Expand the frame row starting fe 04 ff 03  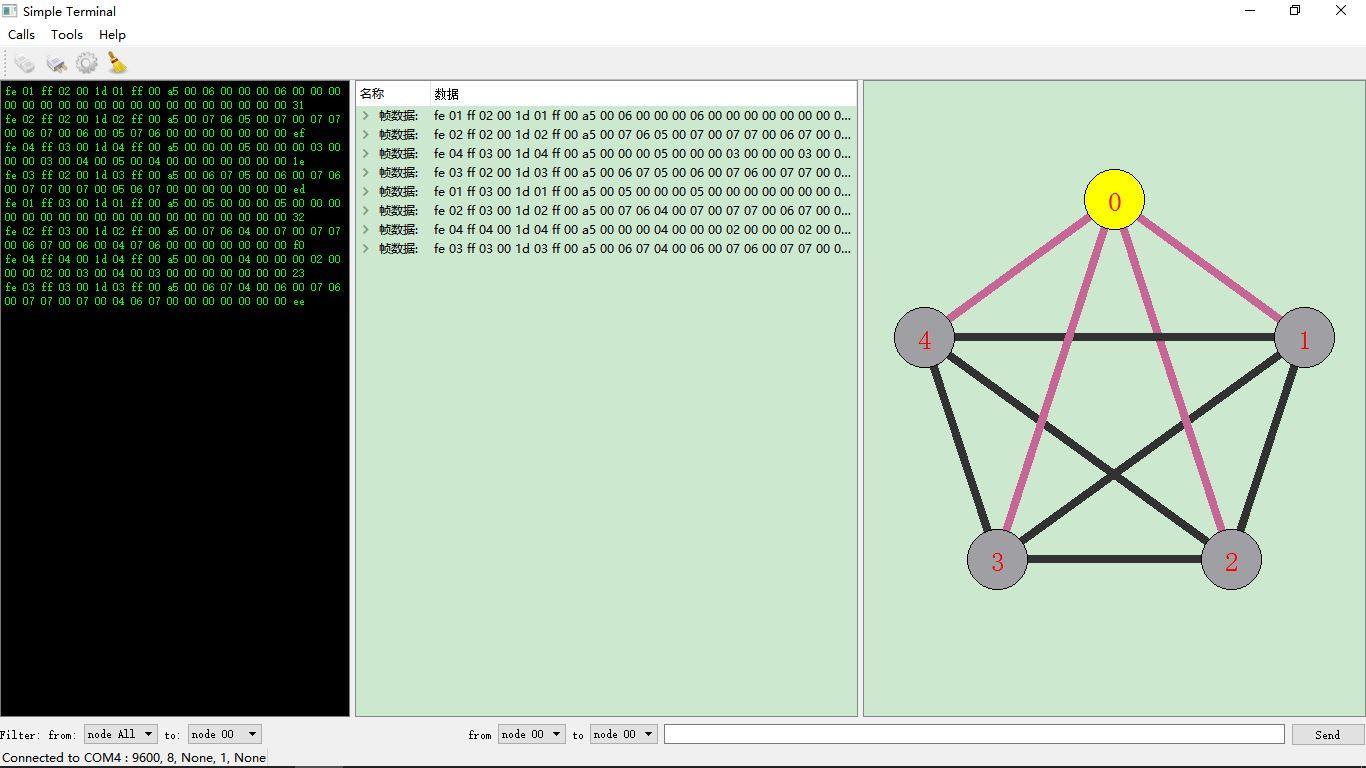click(366, 153)
